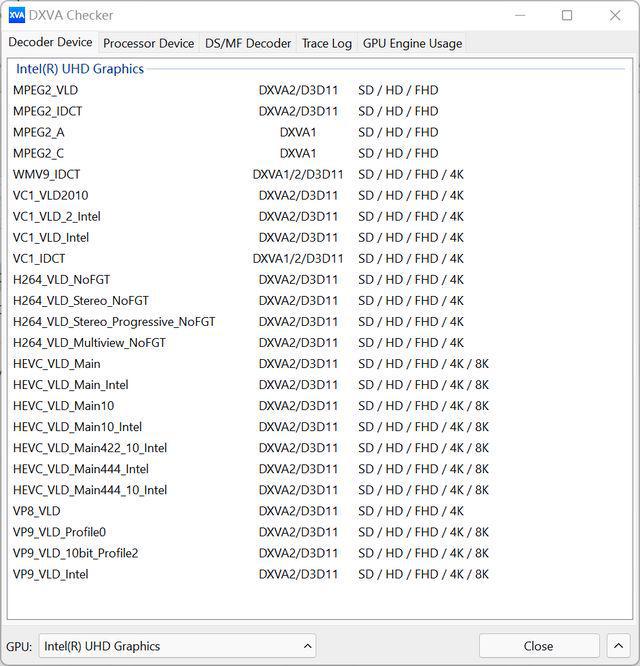Viewport: 640px width, 666px height.
Task: Click the DXVA1 value for MPEG2_A
Action: [298, 133]
